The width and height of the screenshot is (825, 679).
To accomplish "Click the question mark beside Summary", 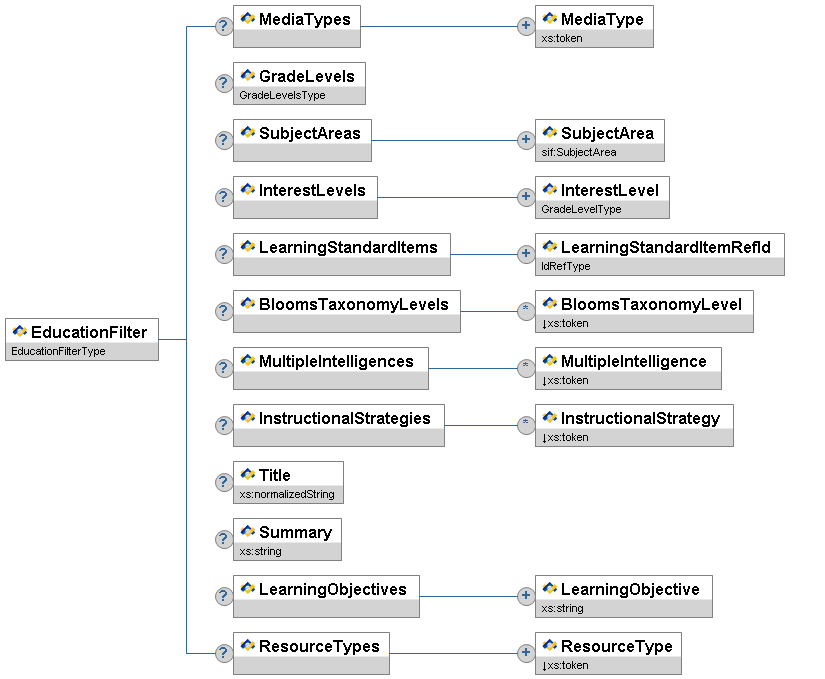I will (x=224, y=539).
